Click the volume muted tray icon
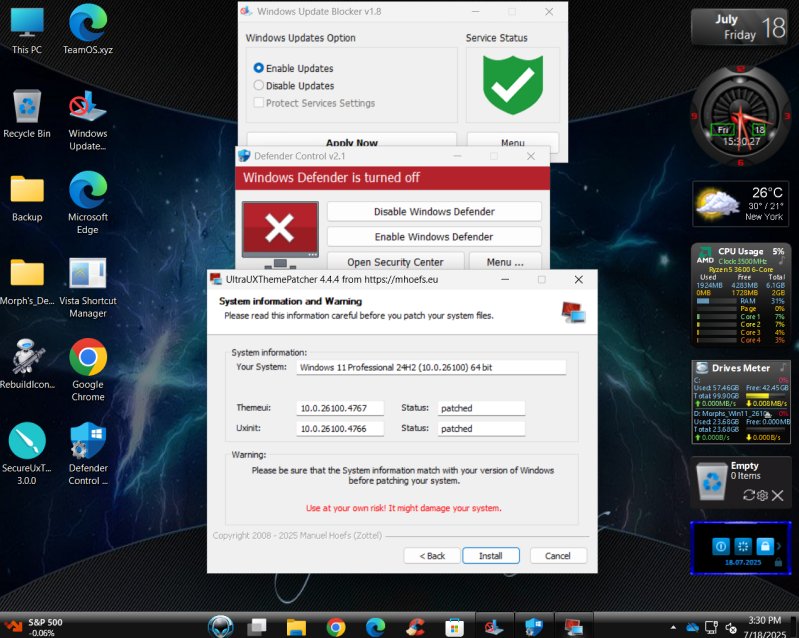799x638 pixels. (731, 628)
